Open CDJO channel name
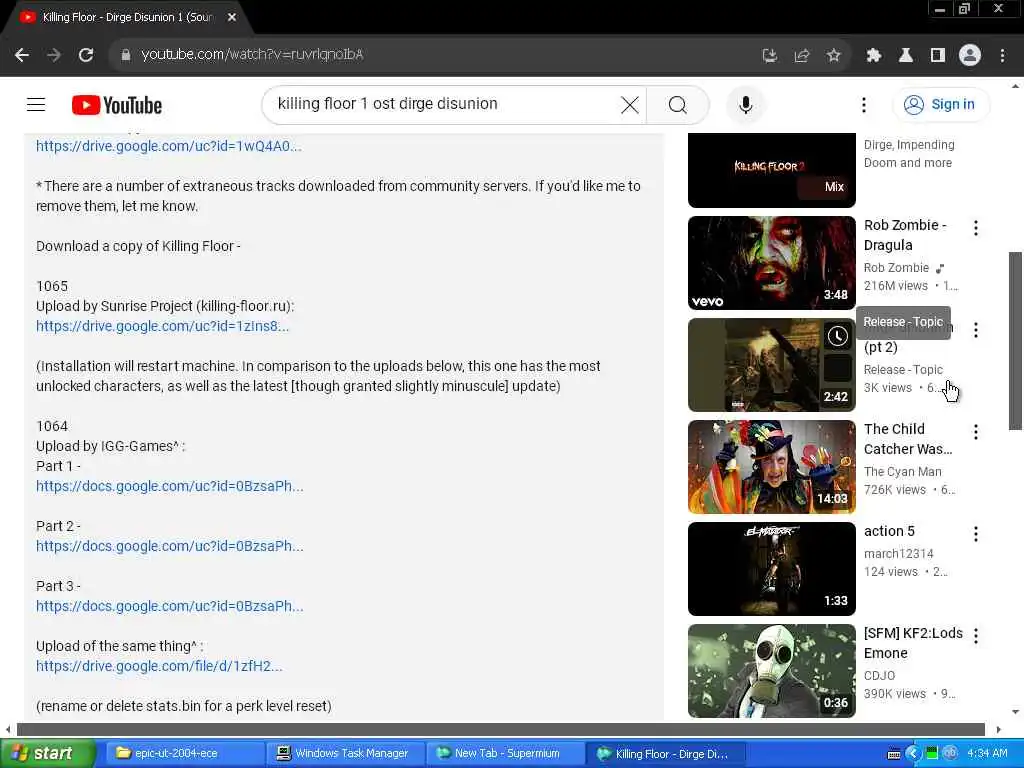Viewport: 1024px width, 768px height. coord(879,676)
